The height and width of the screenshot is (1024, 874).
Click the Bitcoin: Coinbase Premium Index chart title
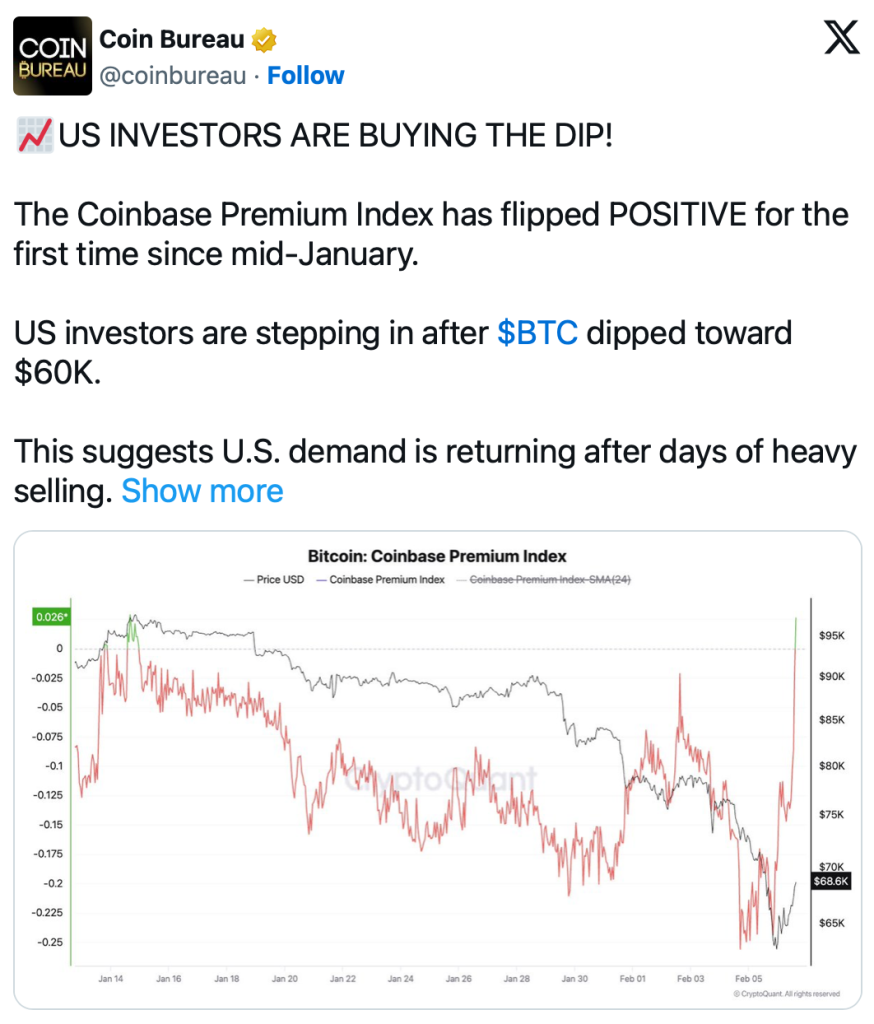click(x=437, y=556)
